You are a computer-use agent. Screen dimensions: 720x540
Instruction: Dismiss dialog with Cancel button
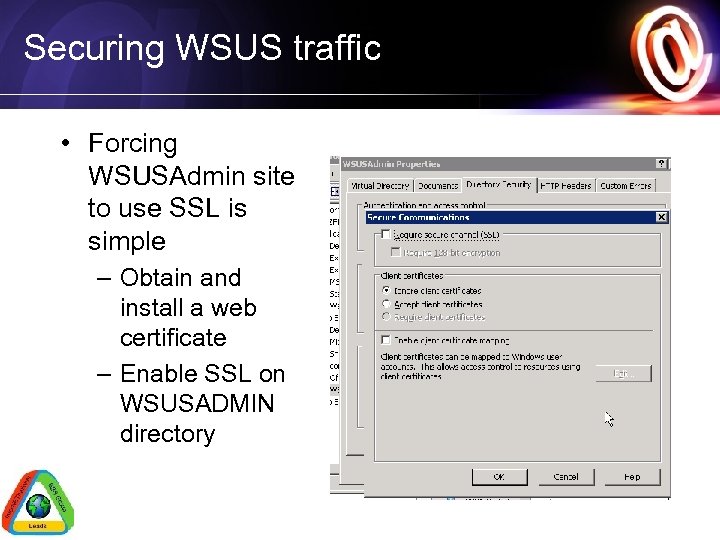pos(566,477)
